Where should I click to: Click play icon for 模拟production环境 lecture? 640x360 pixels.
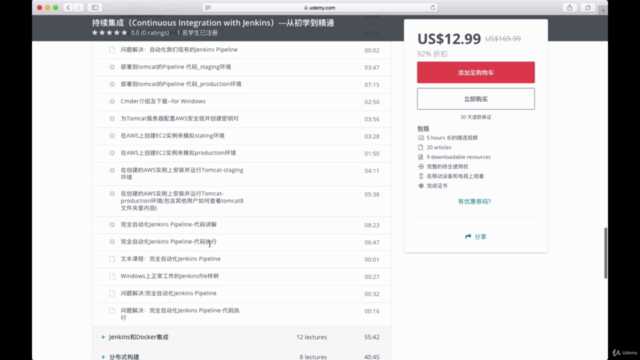point(112,153)
